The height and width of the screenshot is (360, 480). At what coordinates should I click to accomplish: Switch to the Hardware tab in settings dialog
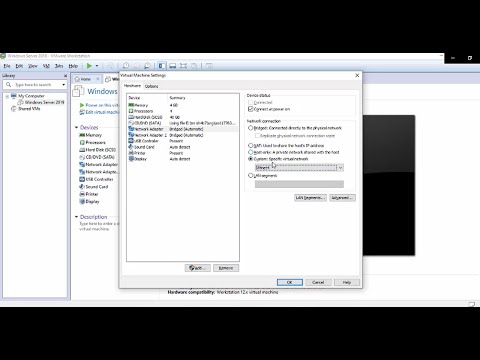[132, 86]
